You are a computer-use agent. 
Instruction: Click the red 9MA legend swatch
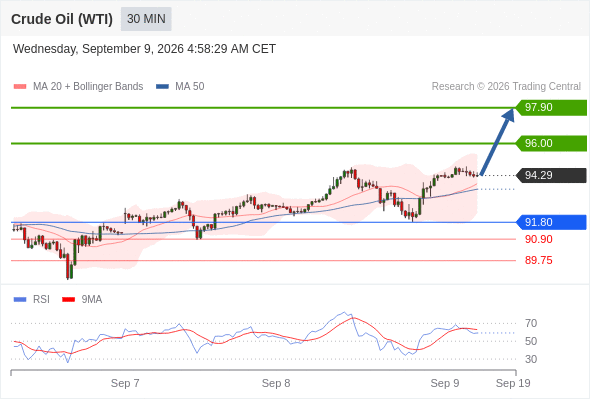point(68,300)
